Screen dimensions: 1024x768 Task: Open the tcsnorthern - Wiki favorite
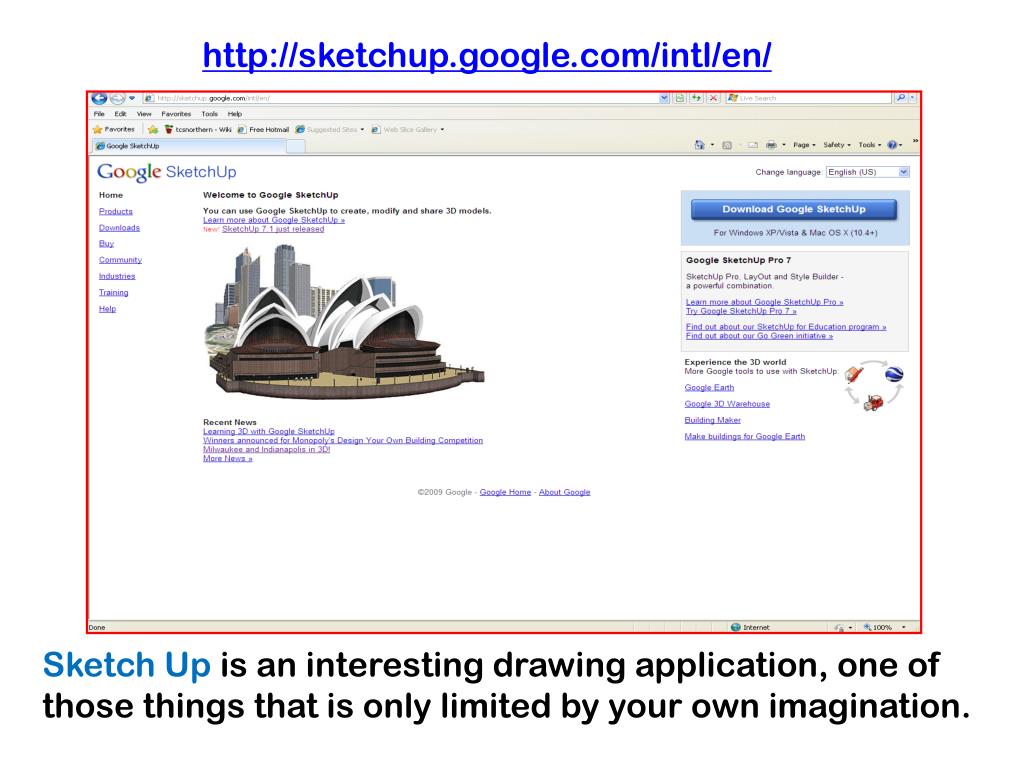click(x=198, y=129)
